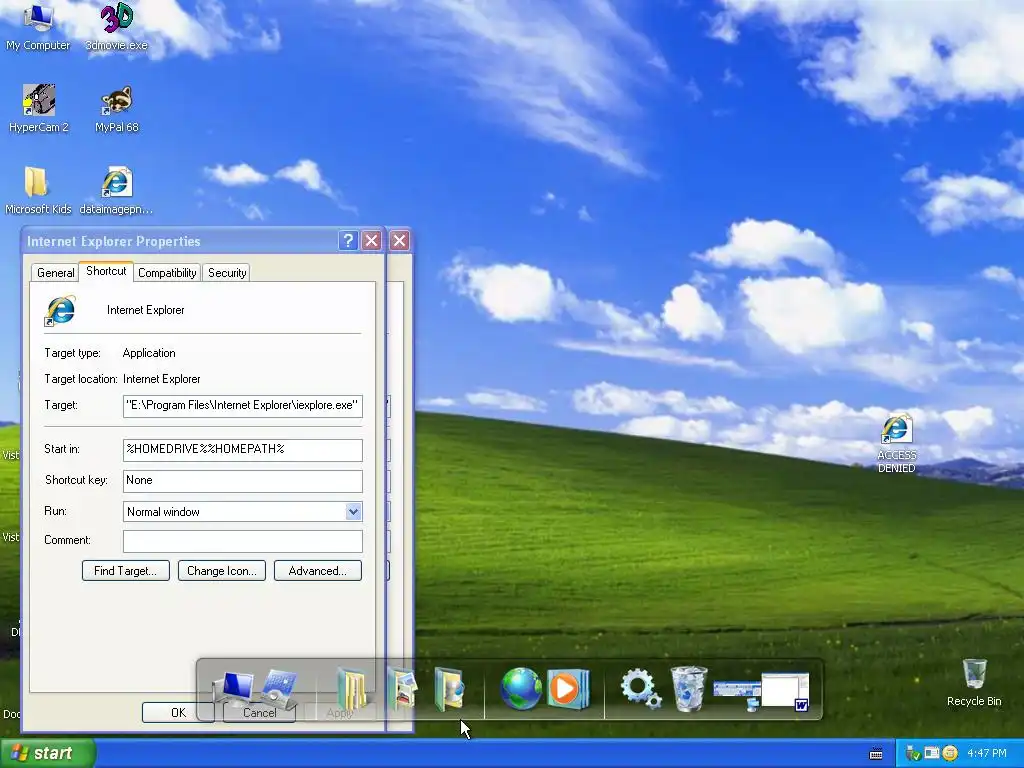Viewport: 1024px width, 768px height.
Task: Open the Run dropdown showing Normal window
Action: pyautogui.click(x=242, y=511)
